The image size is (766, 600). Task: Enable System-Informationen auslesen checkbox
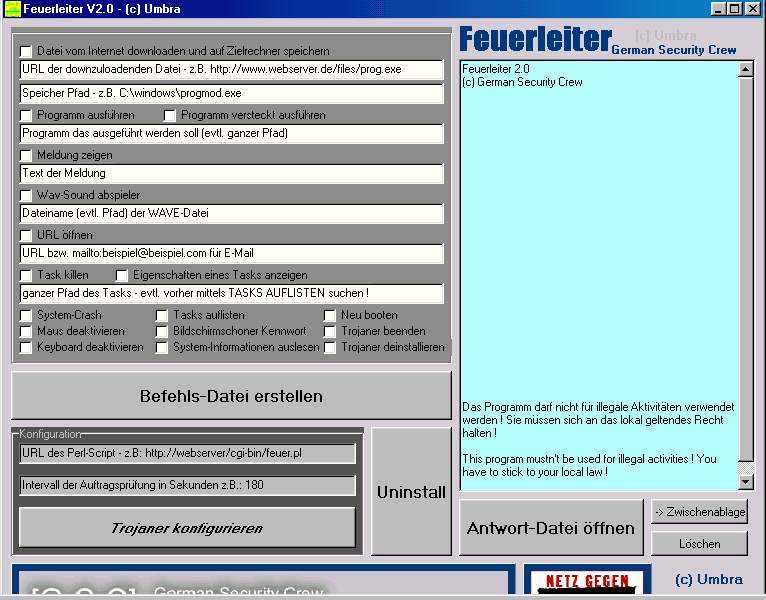163,347
